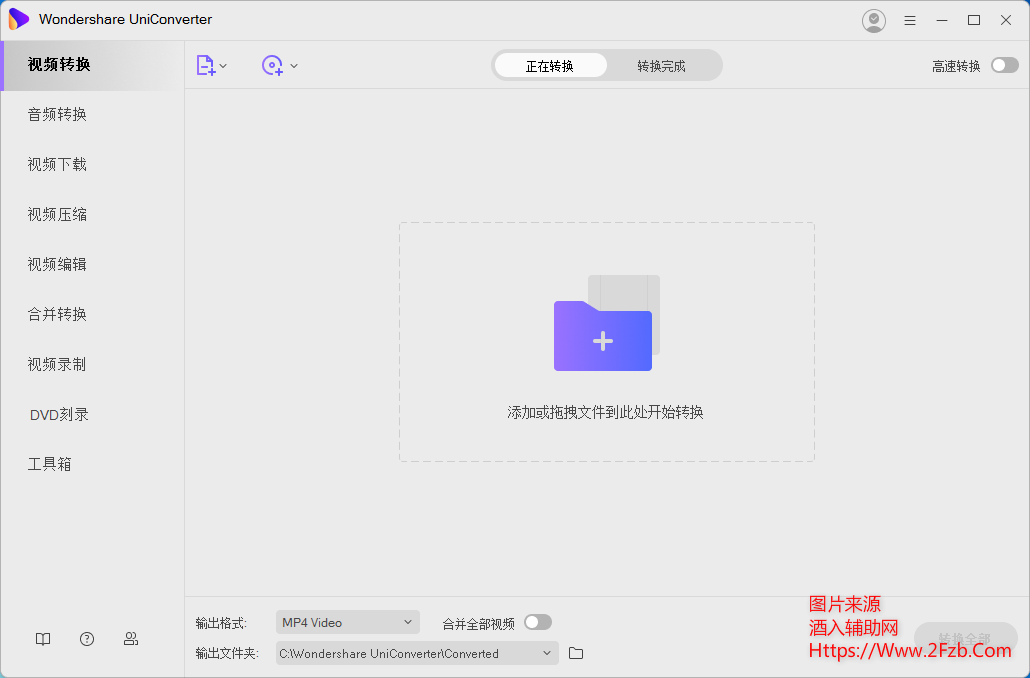
Task: Enable the 高速转换 switch
Action: click(x=1003, y=64)
